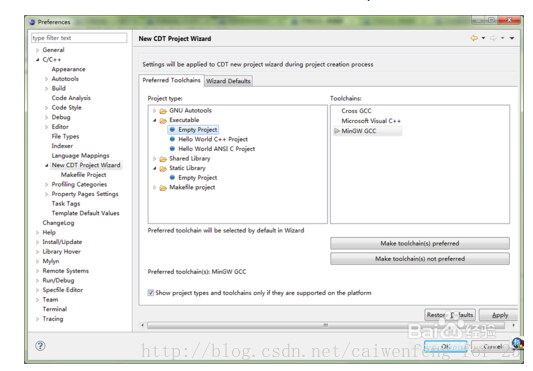533x371 pixels.
Task: Click the horizontal scrollbar left arrow
Action: coord(143,325)
